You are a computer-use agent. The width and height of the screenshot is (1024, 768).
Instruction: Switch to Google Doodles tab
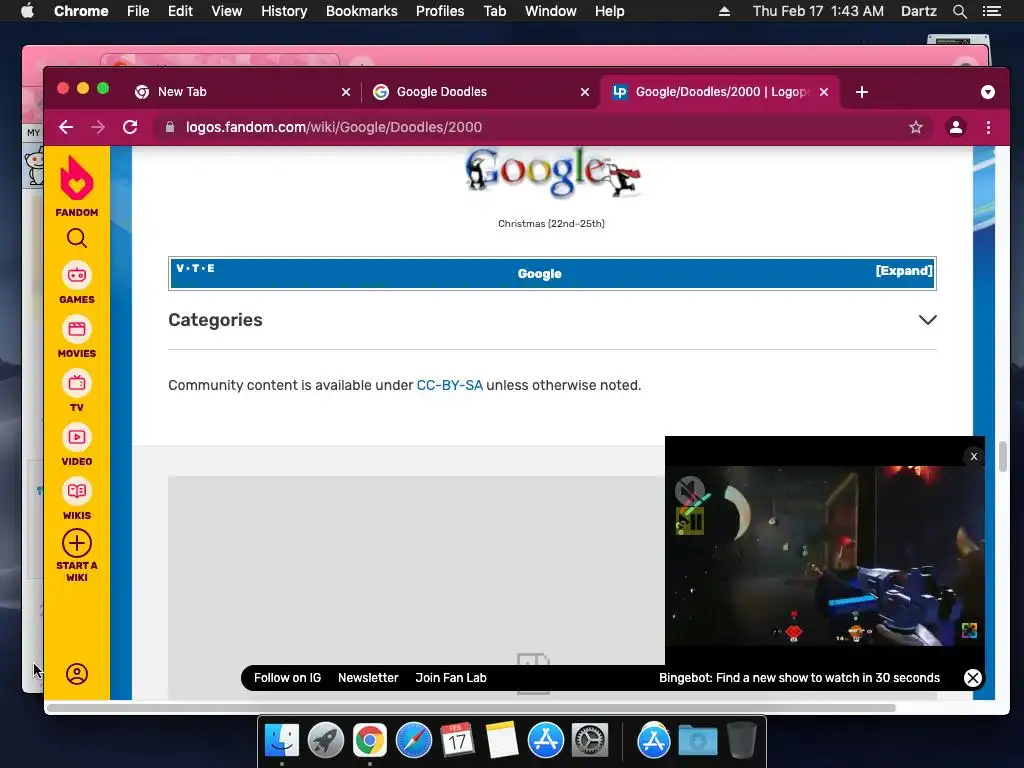[480, 92]
